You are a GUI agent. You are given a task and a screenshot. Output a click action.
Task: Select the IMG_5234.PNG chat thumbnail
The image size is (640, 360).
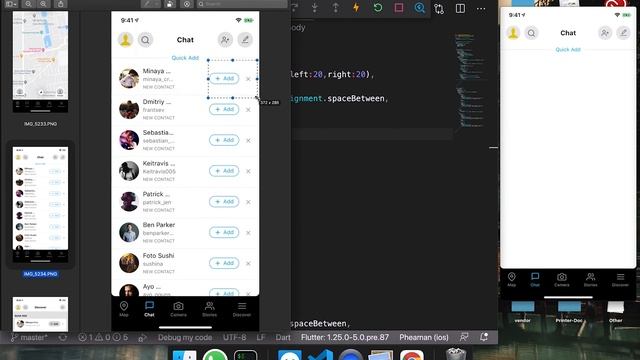(40, 204)
